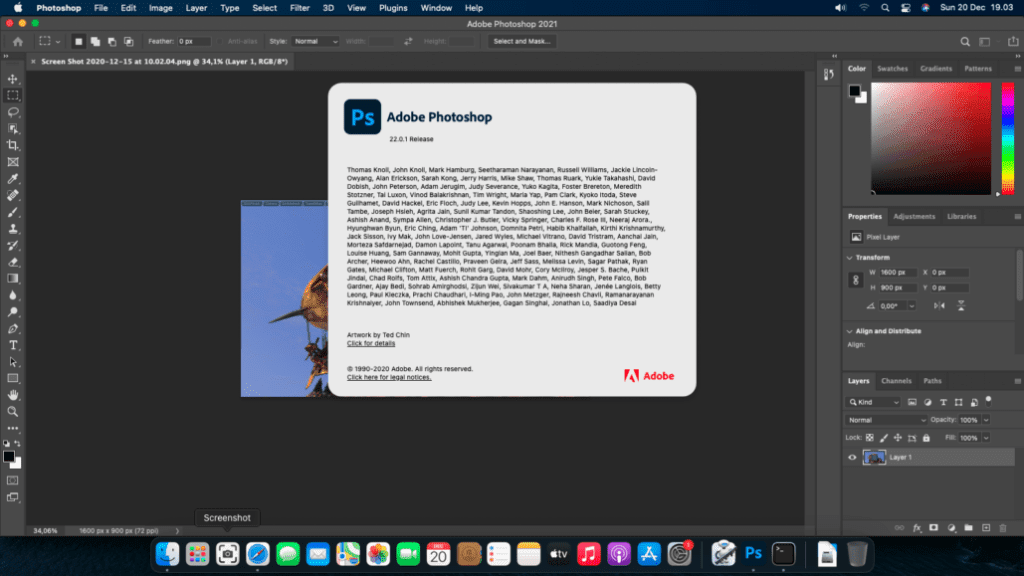The height and width of the screenshot is (576, 1024).
Task: Select the Move tool
Action: click(12, 79)
